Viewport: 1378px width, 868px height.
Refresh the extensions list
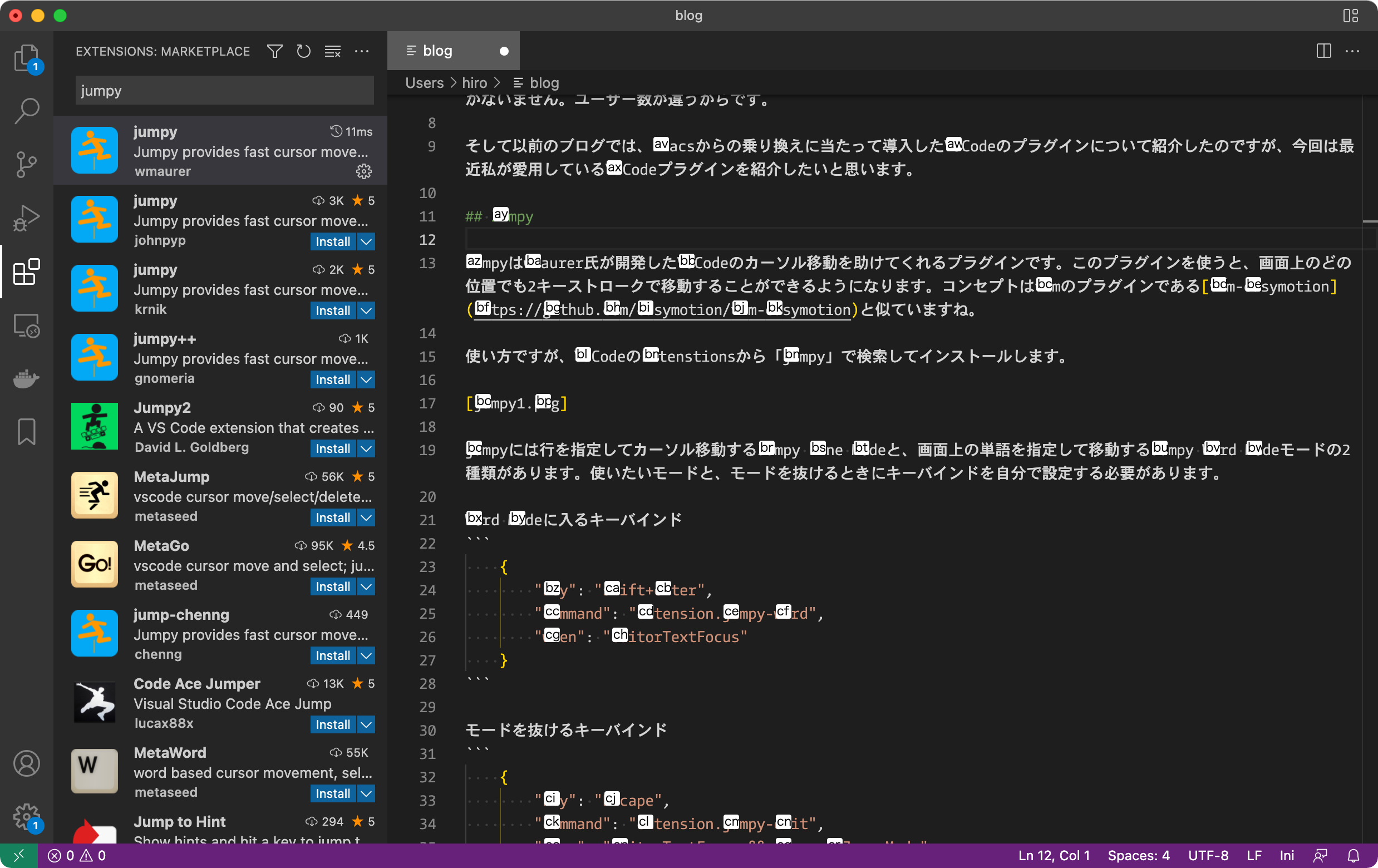(304, 52)
